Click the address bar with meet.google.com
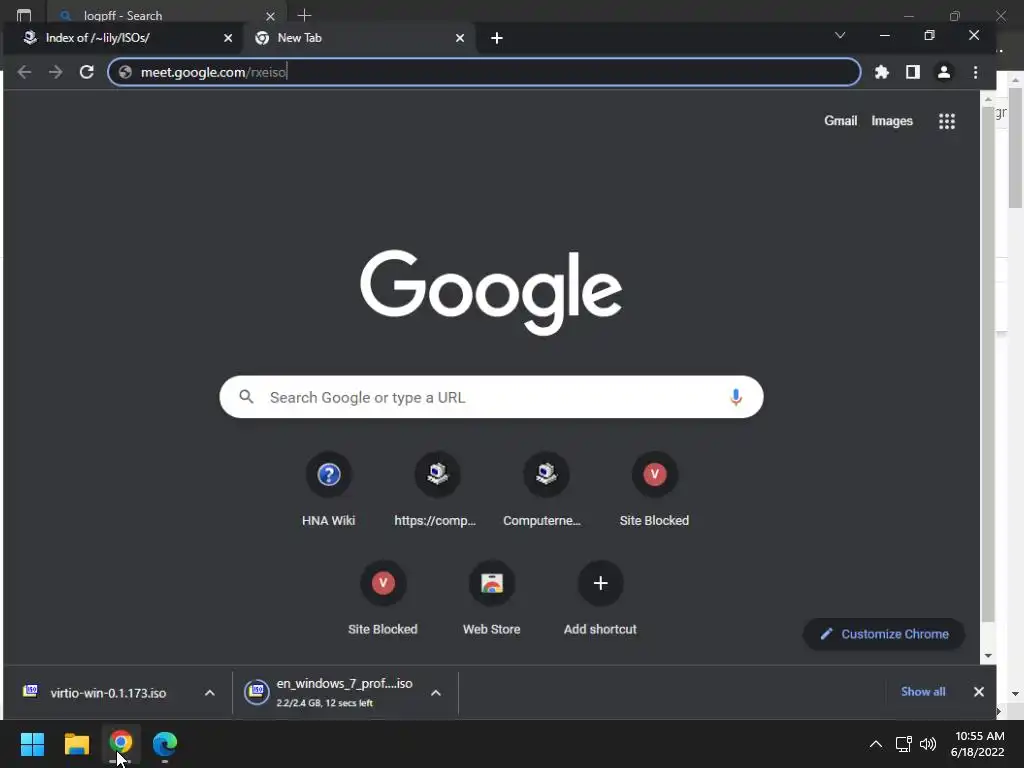Image resolution: width=1024 pixels, height=768 pixels. point(485,72)
